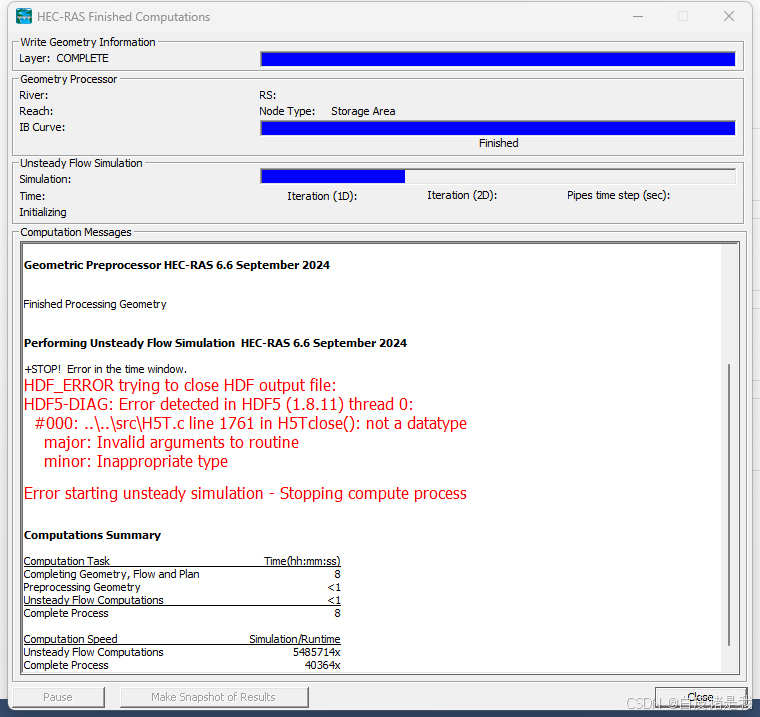Click 'Time(hh:mm:ss)' column header
Screen dimensions: 760x717
(x=302, y=561)
